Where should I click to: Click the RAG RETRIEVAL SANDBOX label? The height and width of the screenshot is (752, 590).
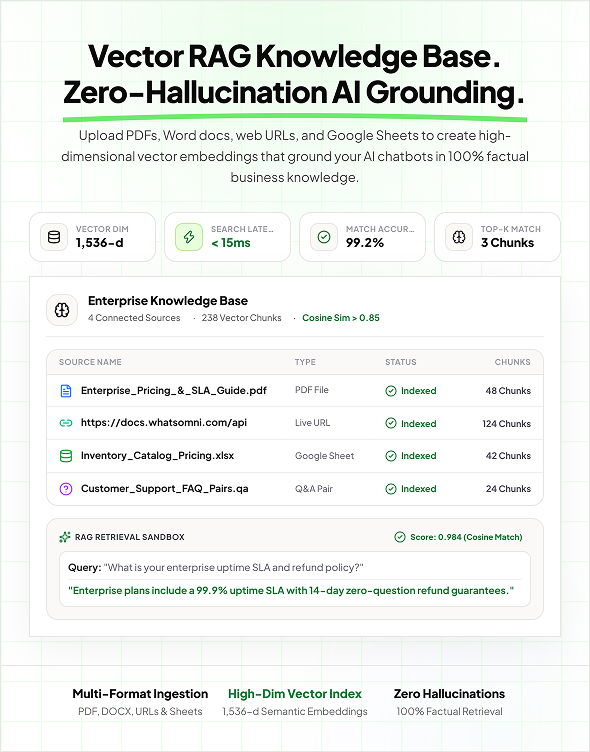click(x=130, y=537)
